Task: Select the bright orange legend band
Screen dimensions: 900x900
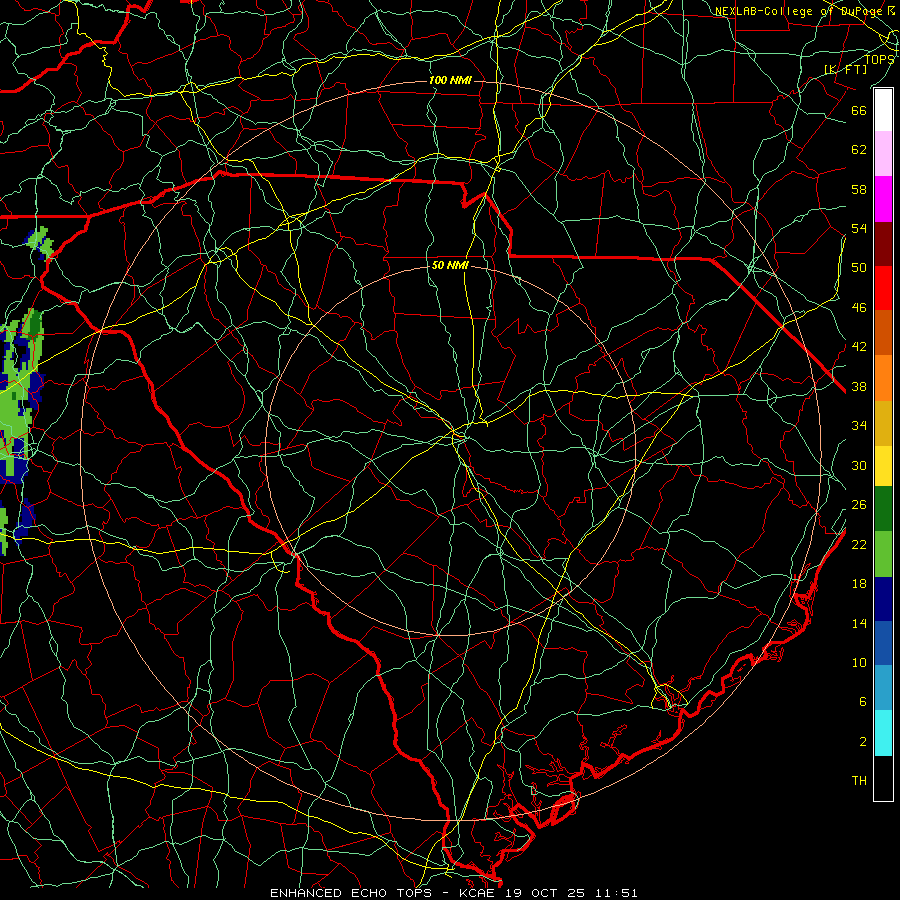Action: pyautogui.click(x=883, y=378)
